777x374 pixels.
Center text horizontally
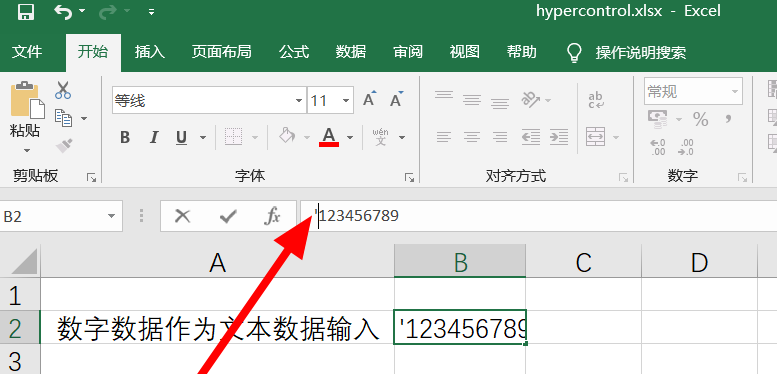(472, 137)
